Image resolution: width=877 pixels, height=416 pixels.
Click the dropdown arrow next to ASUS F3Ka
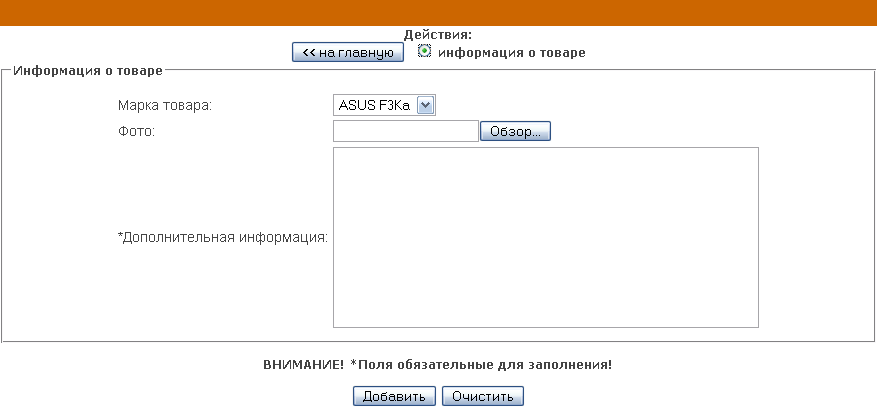[425, 105]
